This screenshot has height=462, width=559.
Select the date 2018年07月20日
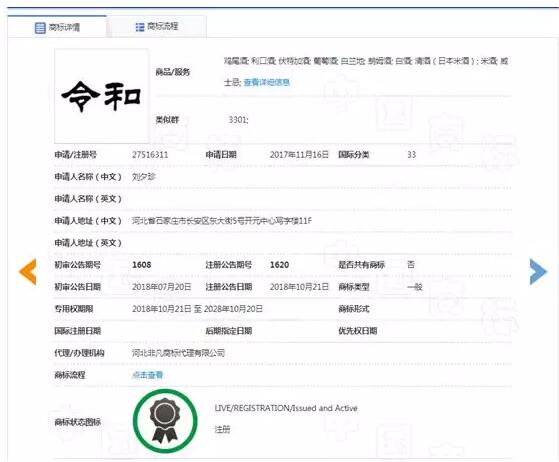[x=161, y=287]
